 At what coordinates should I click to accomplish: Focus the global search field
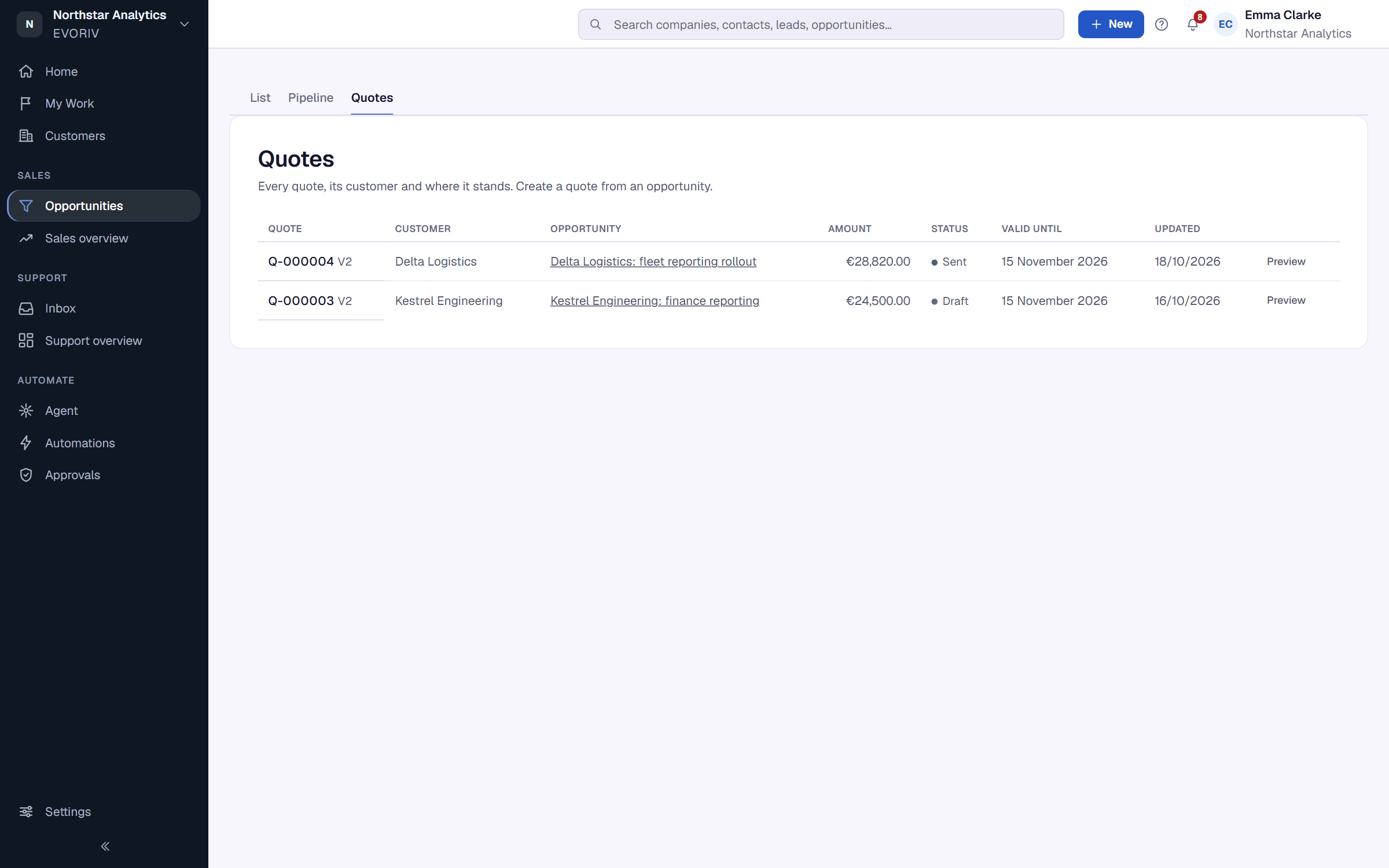tap(821, 24)
